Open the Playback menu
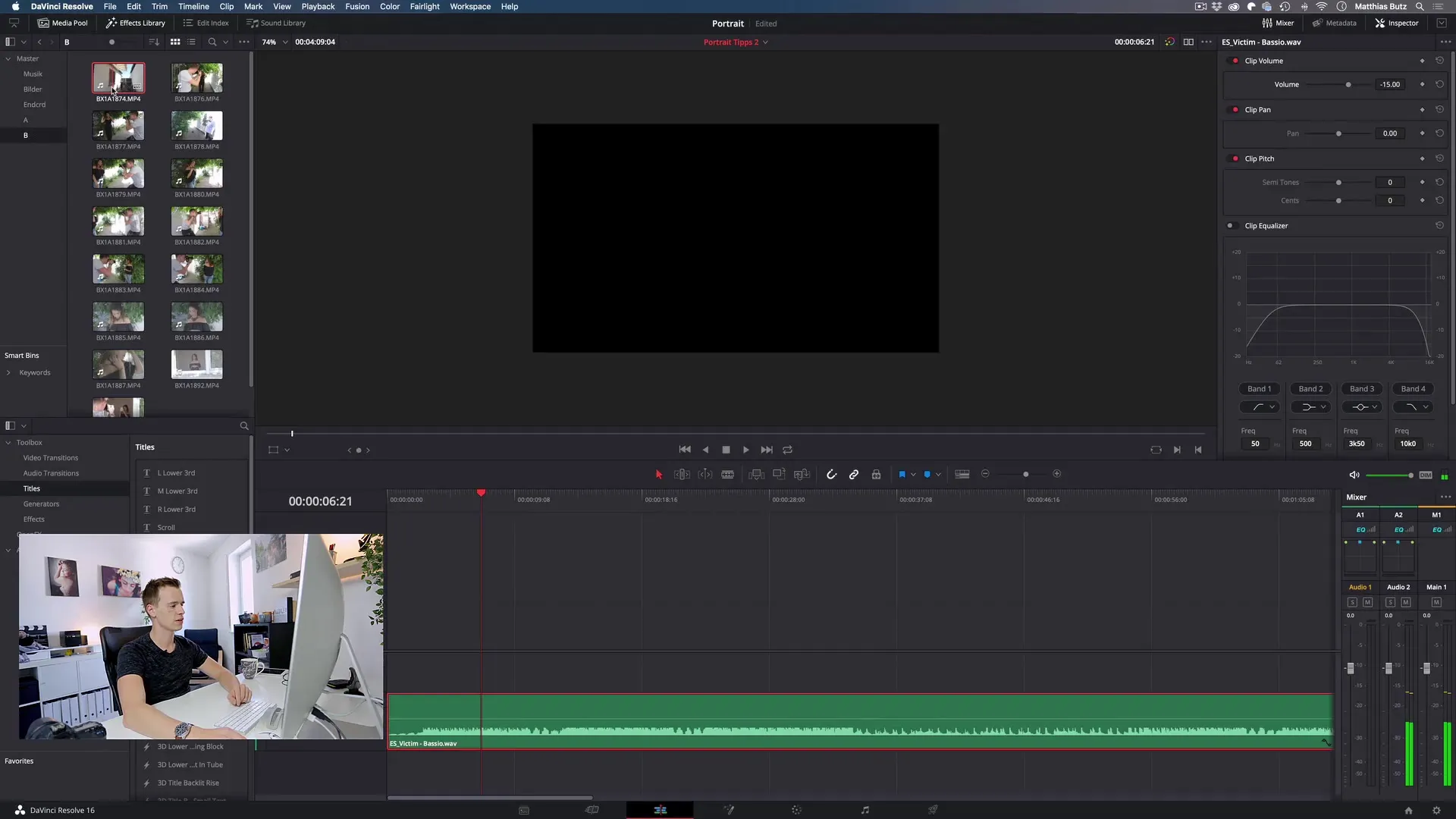The height and width of the screenshot is (819, 1456). coord(318,6)
